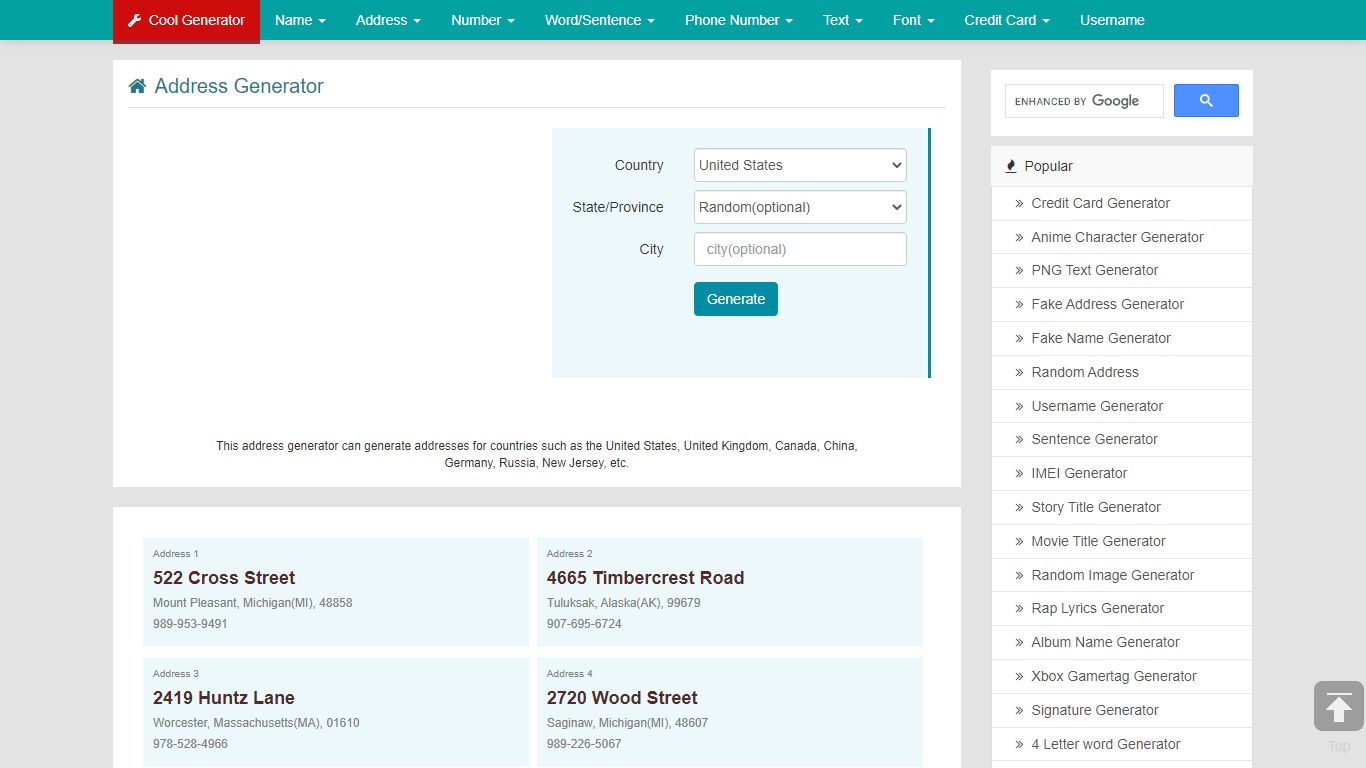The height and width of the screenshot is (768, 1366).
Task: Open Signature Generator link
Action: (1095, 710)
